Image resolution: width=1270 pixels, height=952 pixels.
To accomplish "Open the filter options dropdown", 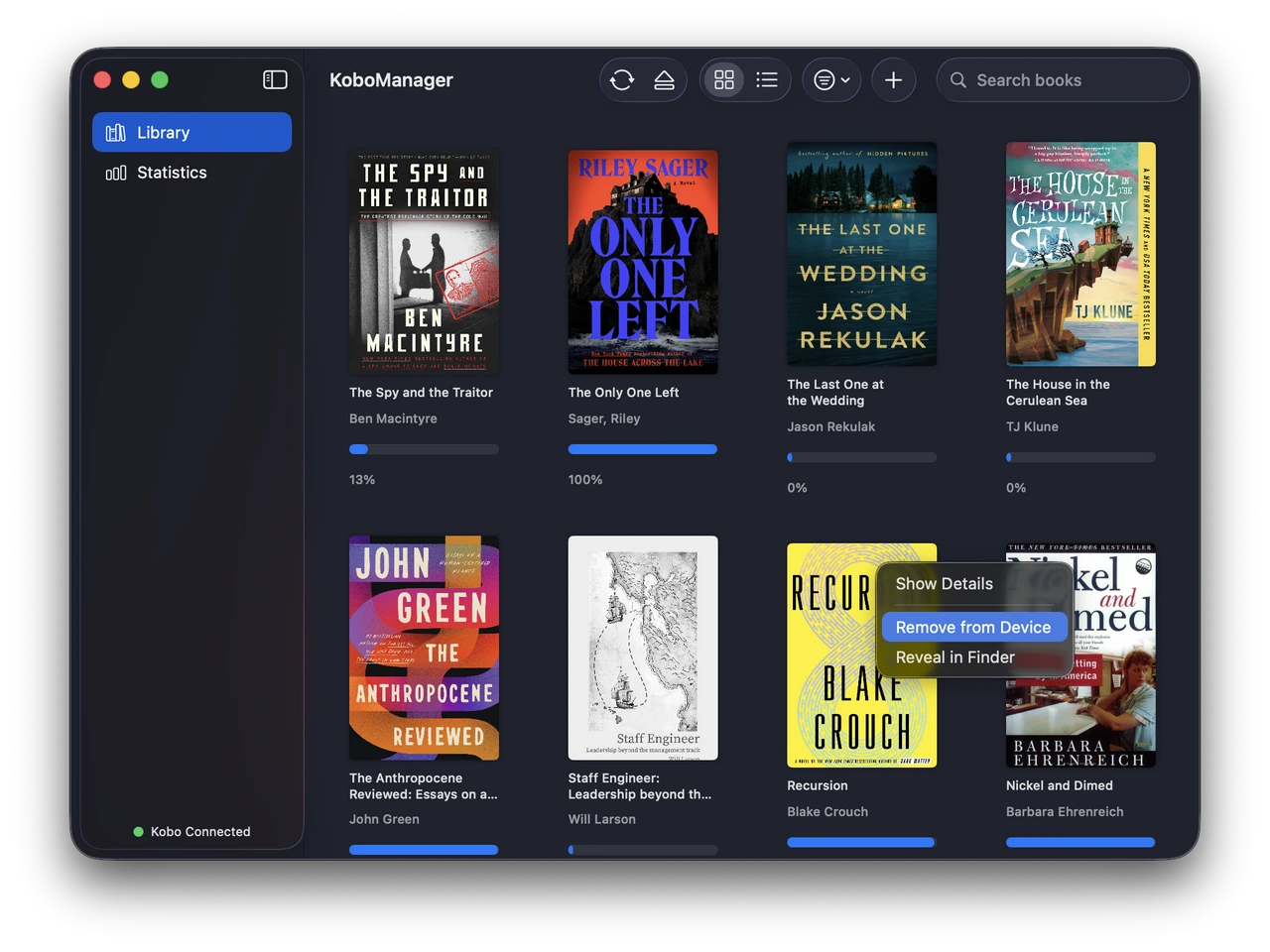I will point(831,80).
